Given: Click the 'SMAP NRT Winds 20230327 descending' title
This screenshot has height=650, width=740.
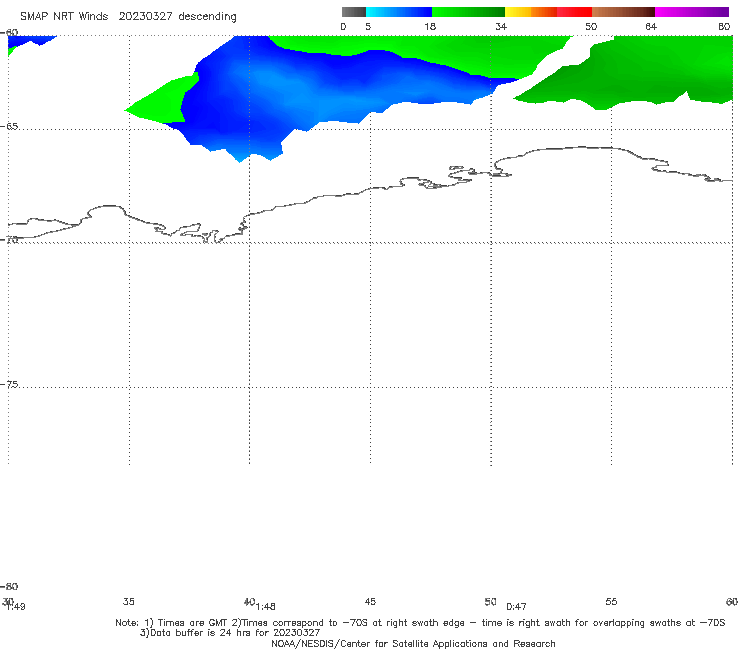Looking at the screenshot, I should (x=128, y=17).
